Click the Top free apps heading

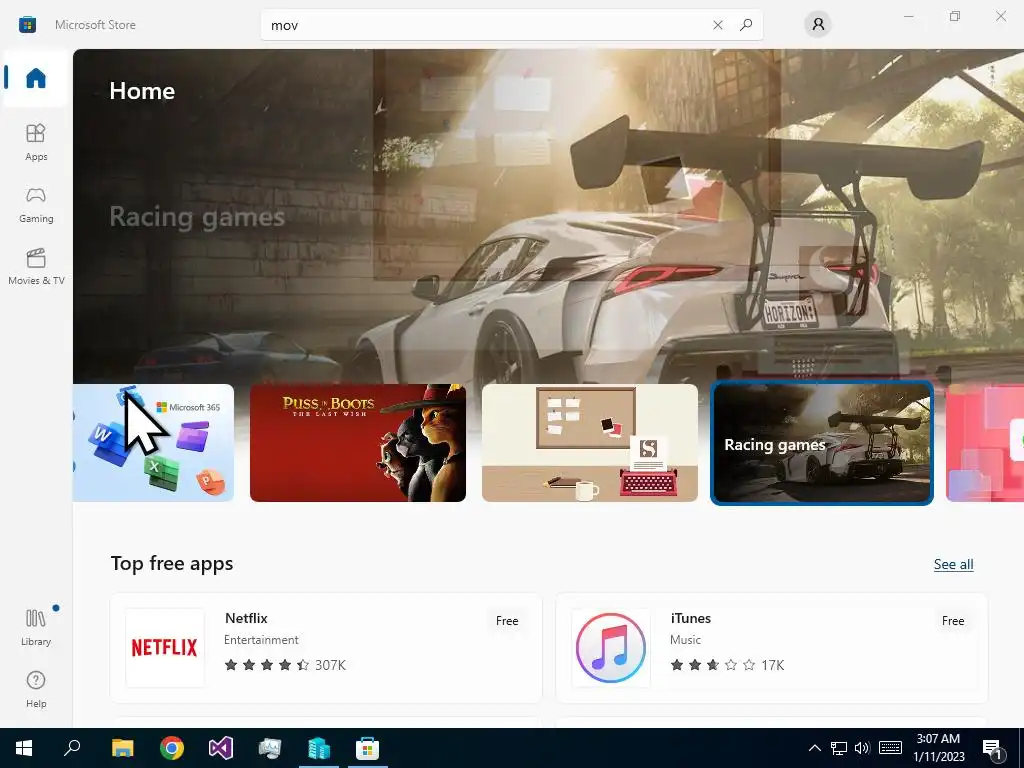pos(172,564)
